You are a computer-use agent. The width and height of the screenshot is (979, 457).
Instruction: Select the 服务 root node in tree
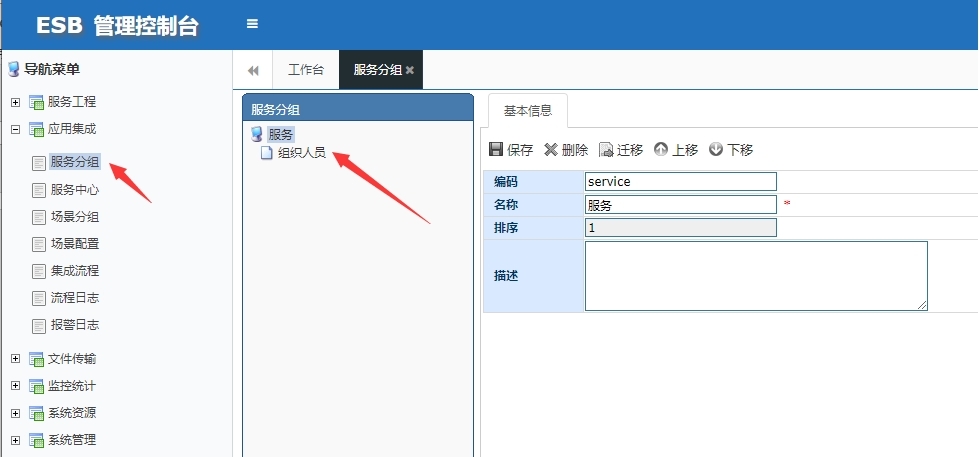(x=280, y=134)
